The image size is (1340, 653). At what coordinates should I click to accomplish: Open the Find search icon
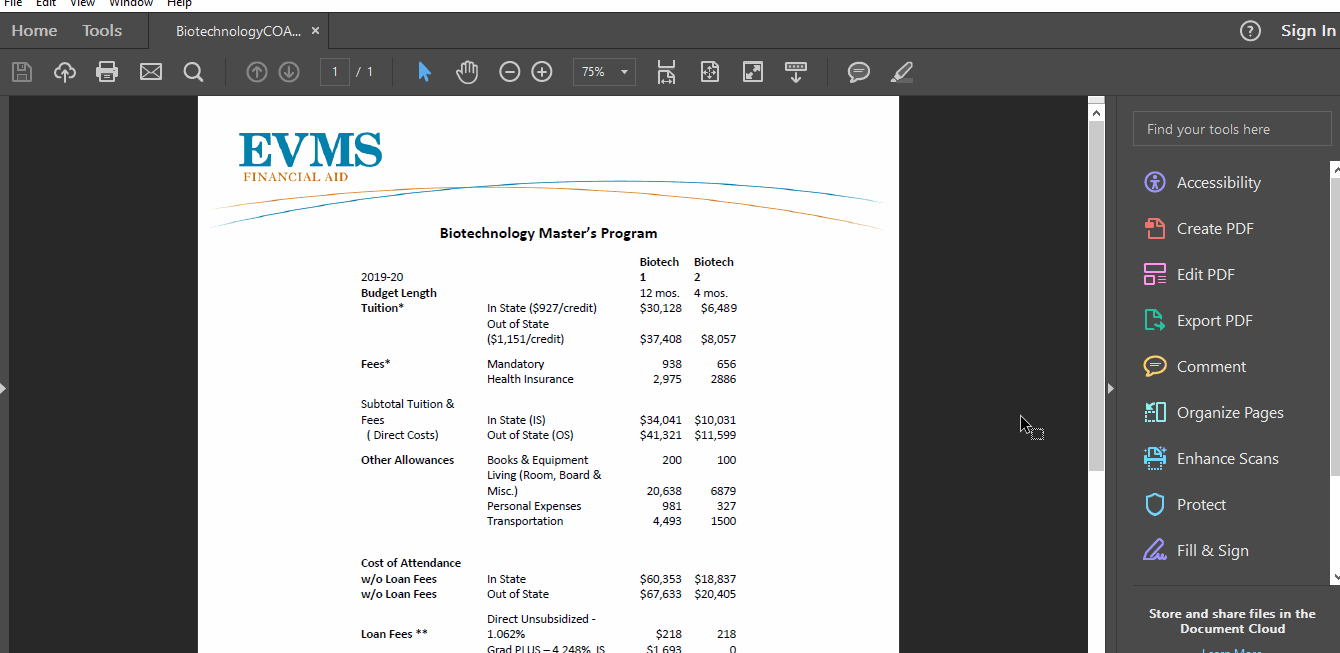tap(193, 71)
